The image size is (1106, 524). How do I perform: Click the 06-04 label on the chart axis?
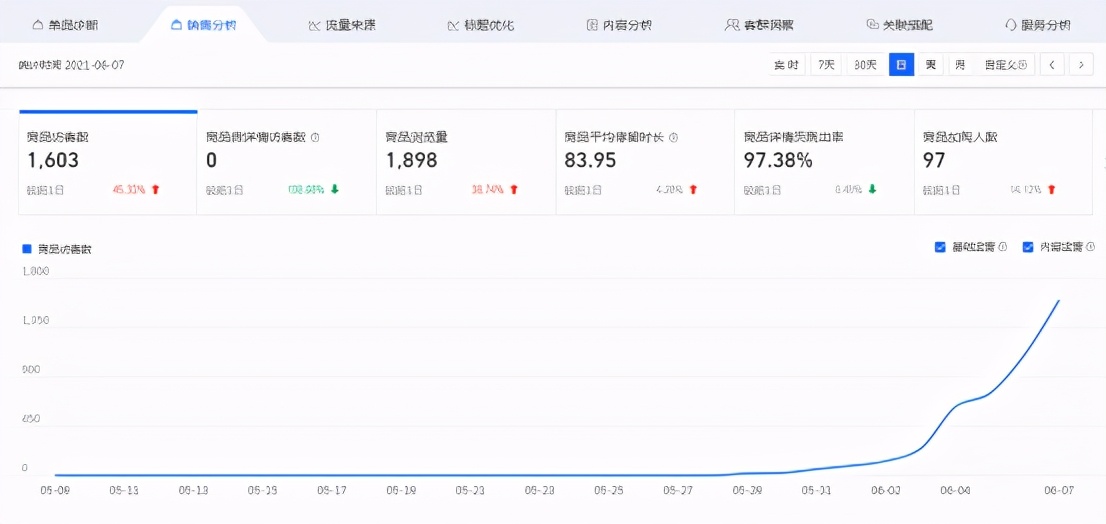click(956, 489)
